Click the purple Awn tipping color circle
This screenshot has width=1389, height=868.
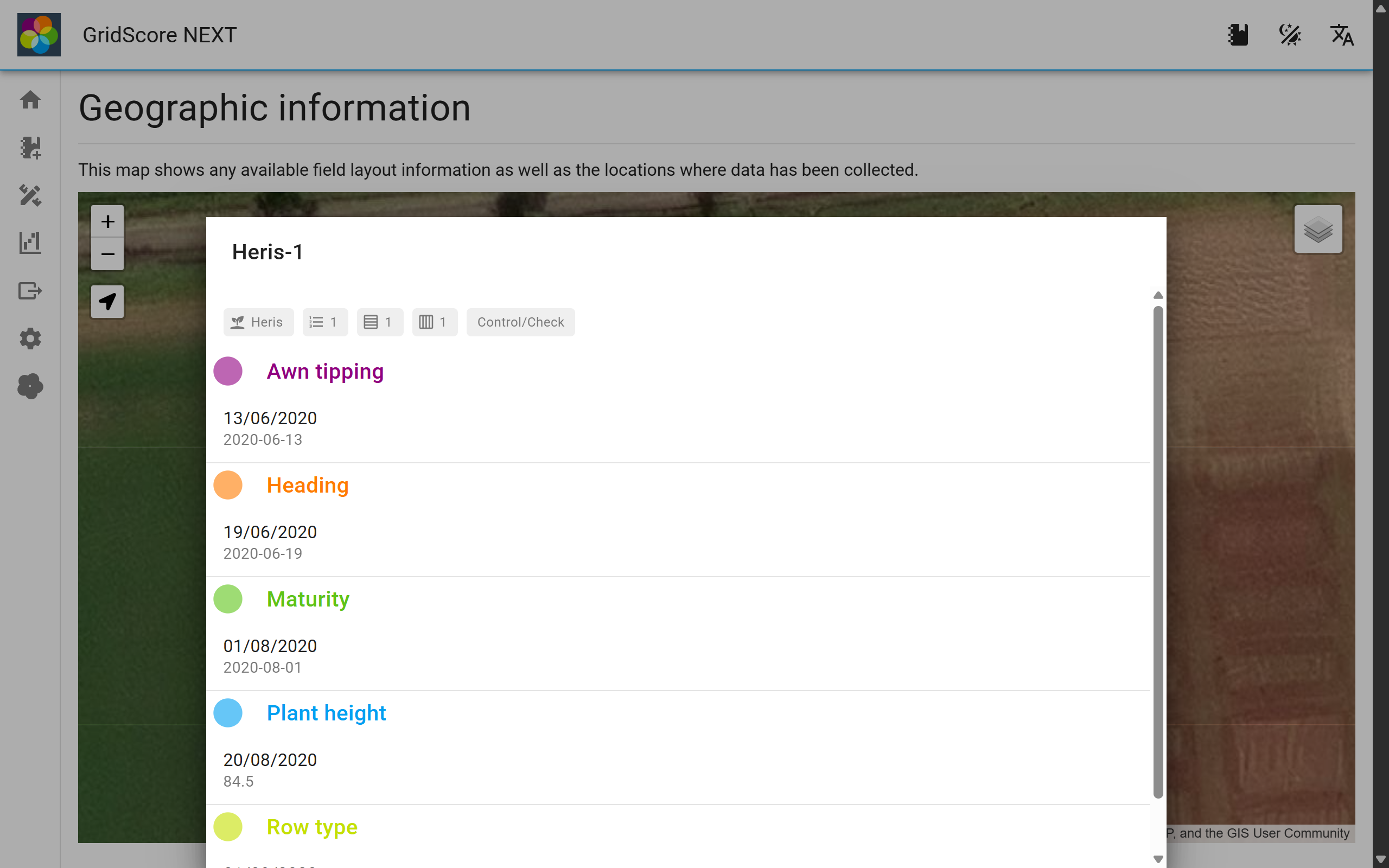click(228, 372)
